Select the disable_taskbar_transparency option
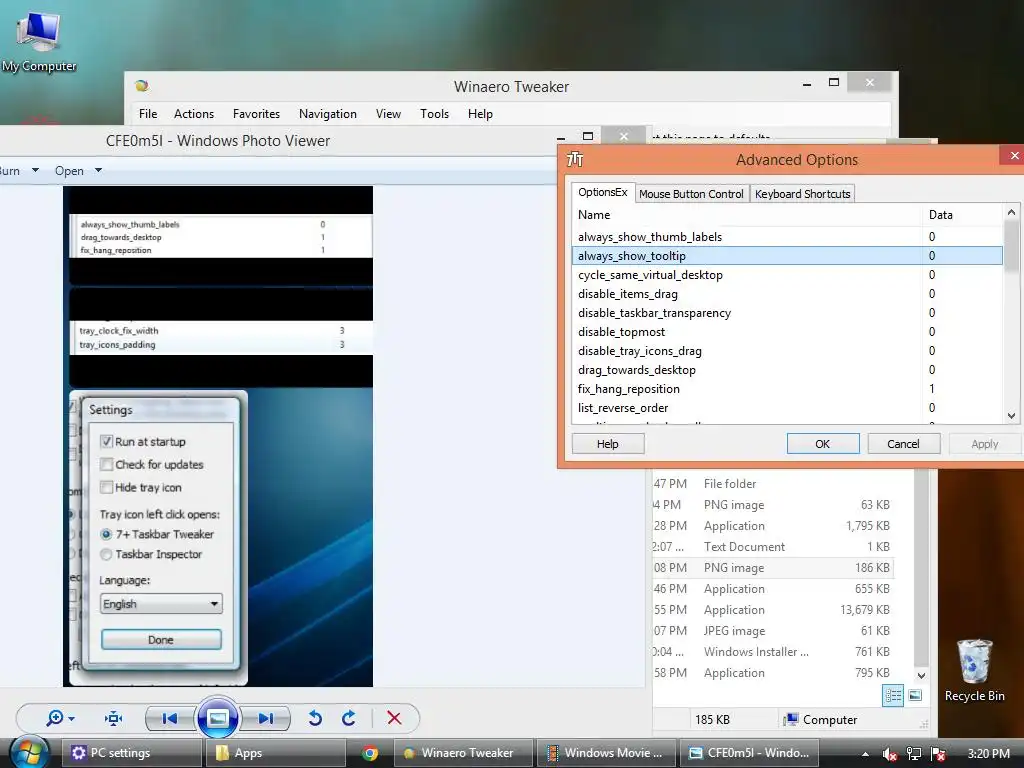 pyautogui.click(x=787, y=312)
